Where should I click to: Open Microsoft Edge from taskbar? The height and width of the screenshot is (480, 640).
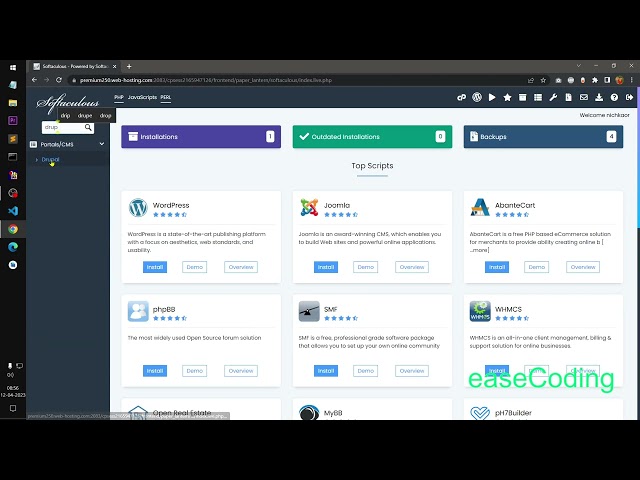click(x=13, y=247)
